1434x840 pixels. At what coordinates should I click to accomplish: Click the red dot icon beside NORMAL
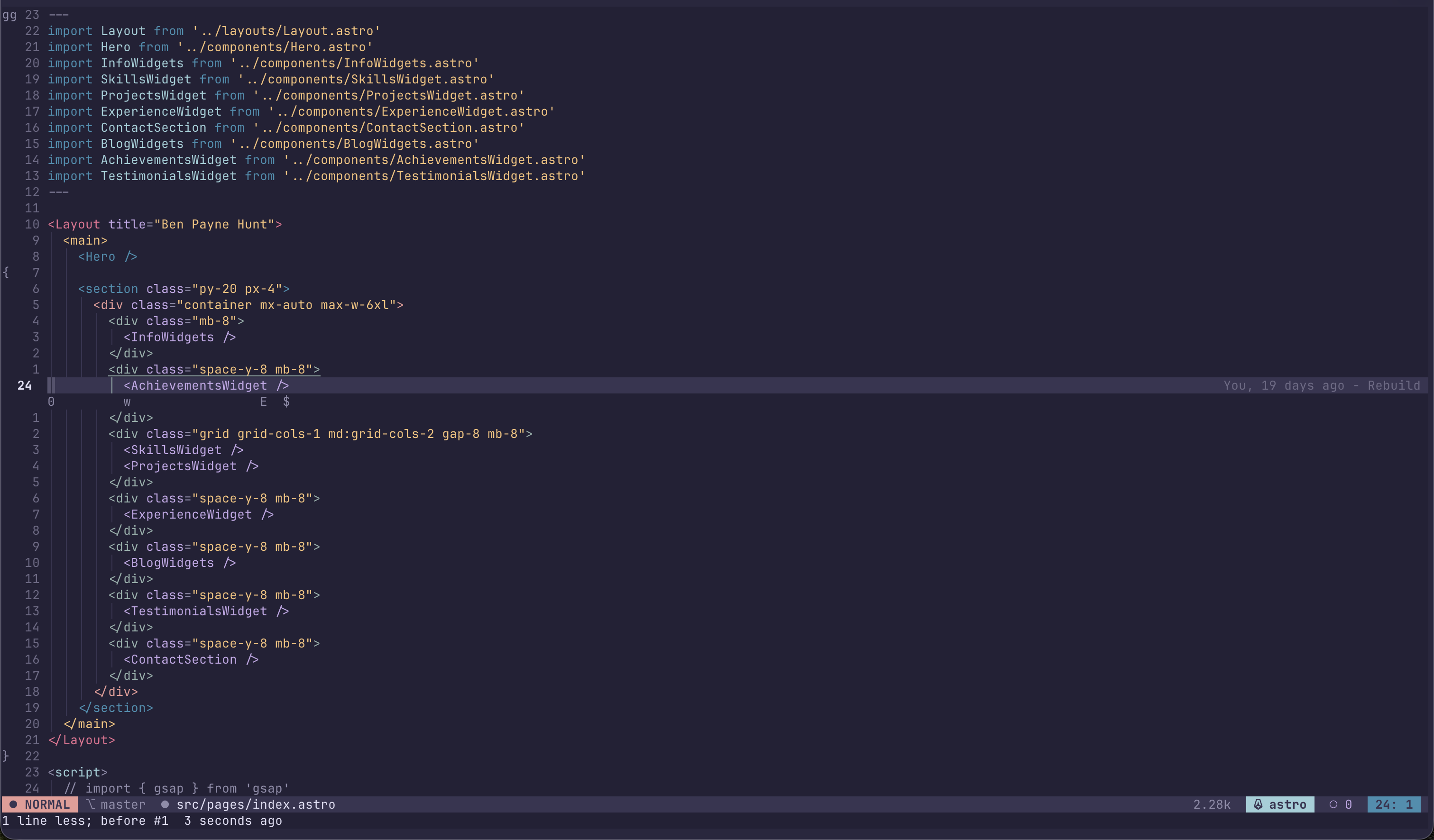tap(12, 804)
